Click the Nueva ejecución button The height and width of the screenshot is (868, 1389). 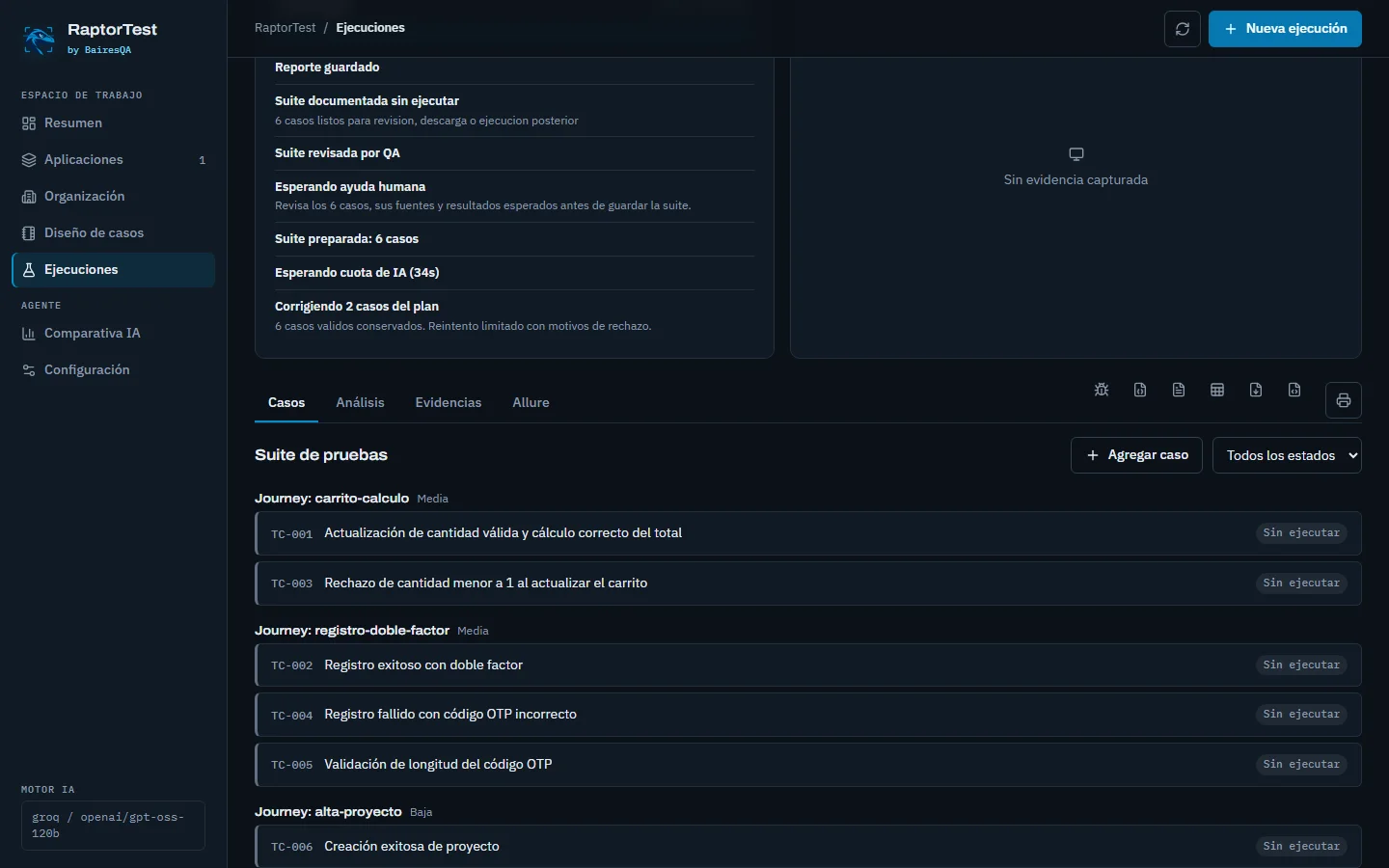click(x=1285, y=29)
